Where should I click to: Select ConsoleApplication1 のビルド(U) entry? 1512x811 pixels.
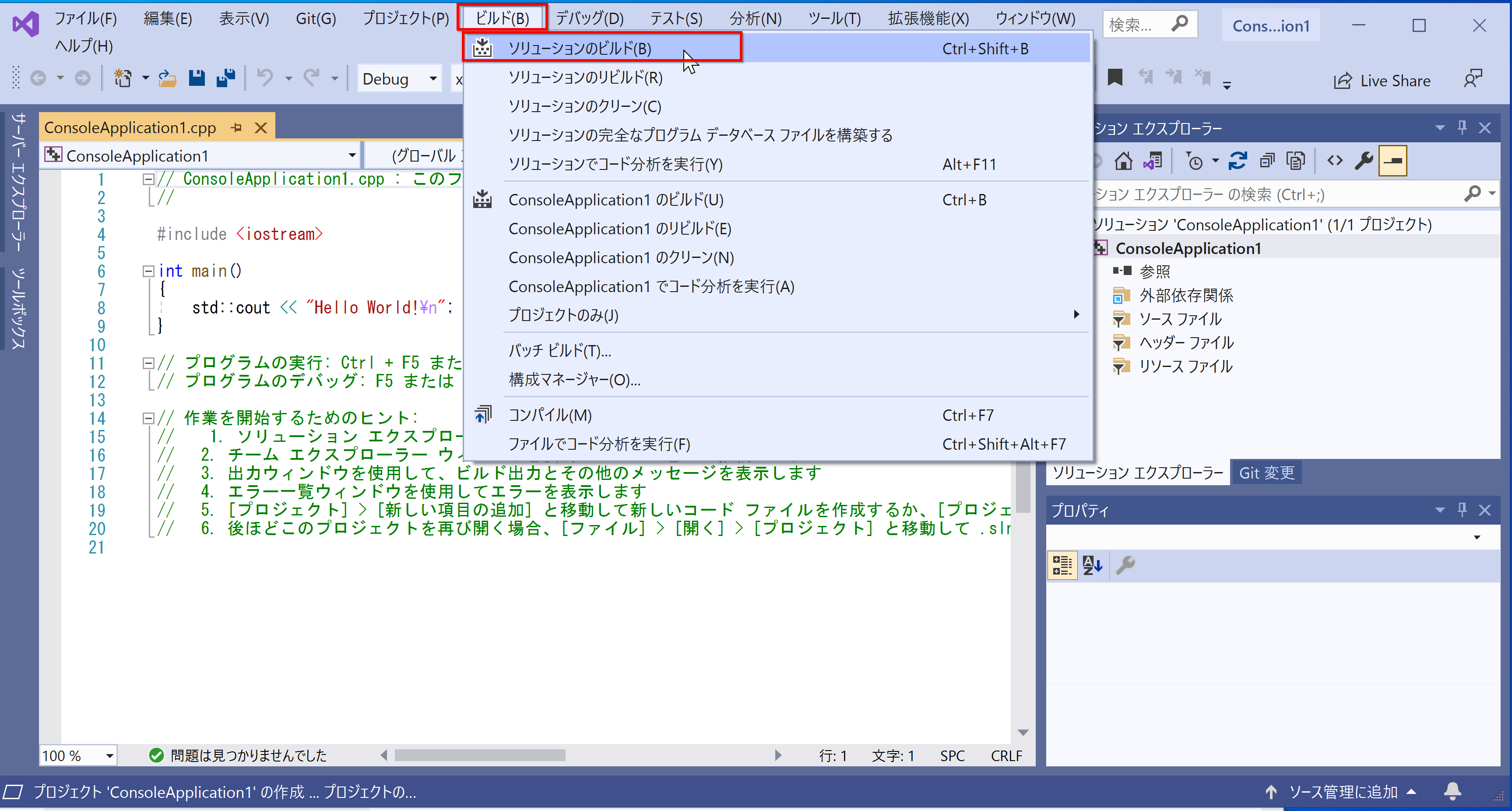tap(777, 200)
